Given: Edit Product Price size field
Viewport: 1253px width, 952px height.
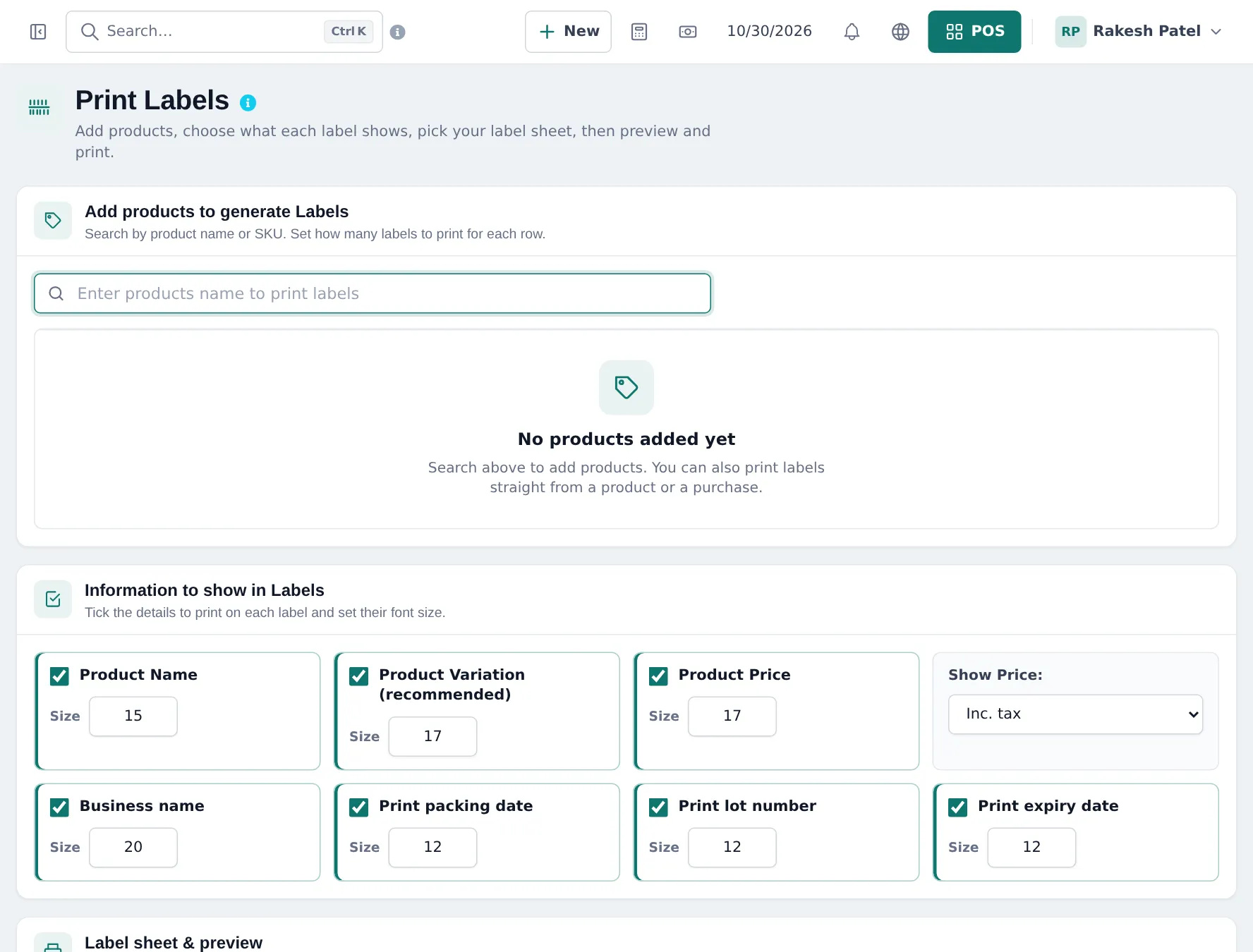Looking at the screenshot, I should (x=732, y=716).
